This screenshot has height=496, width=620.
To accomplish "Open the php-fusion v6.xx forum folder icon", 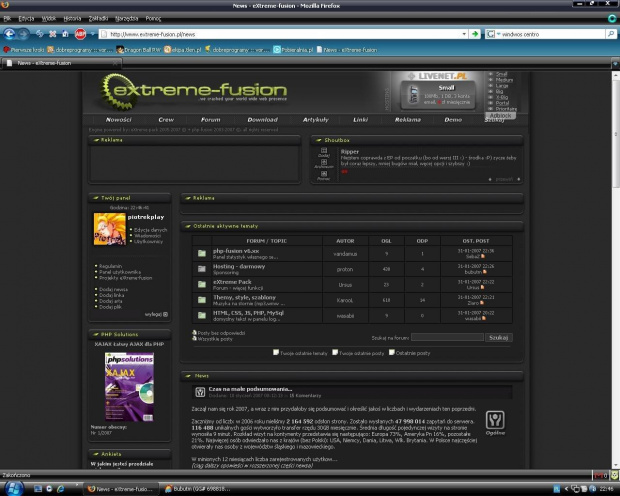I will (202, 253).
